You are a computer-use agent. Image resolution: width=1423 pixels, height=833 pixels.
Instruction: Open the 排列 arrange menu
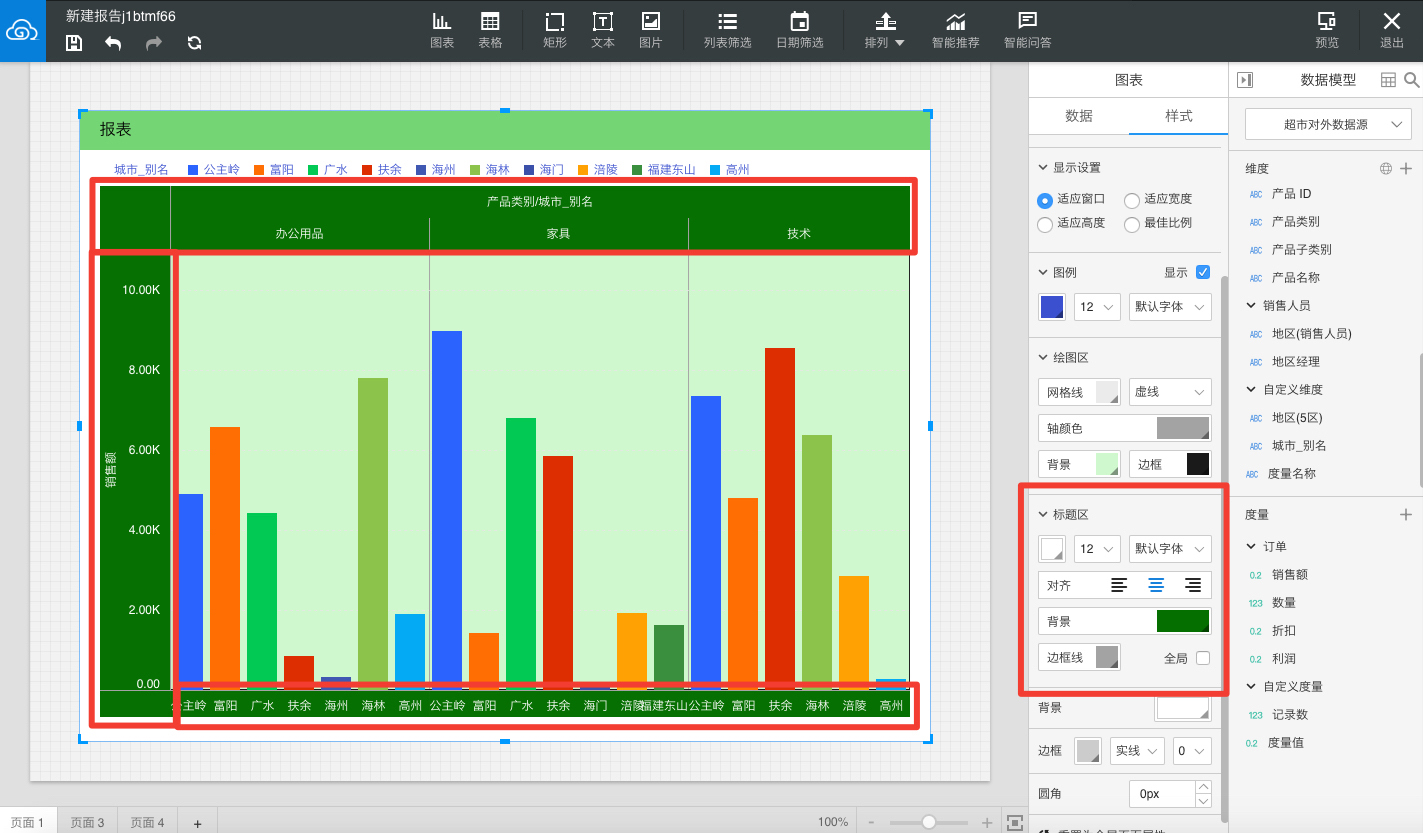click(884, 30)
